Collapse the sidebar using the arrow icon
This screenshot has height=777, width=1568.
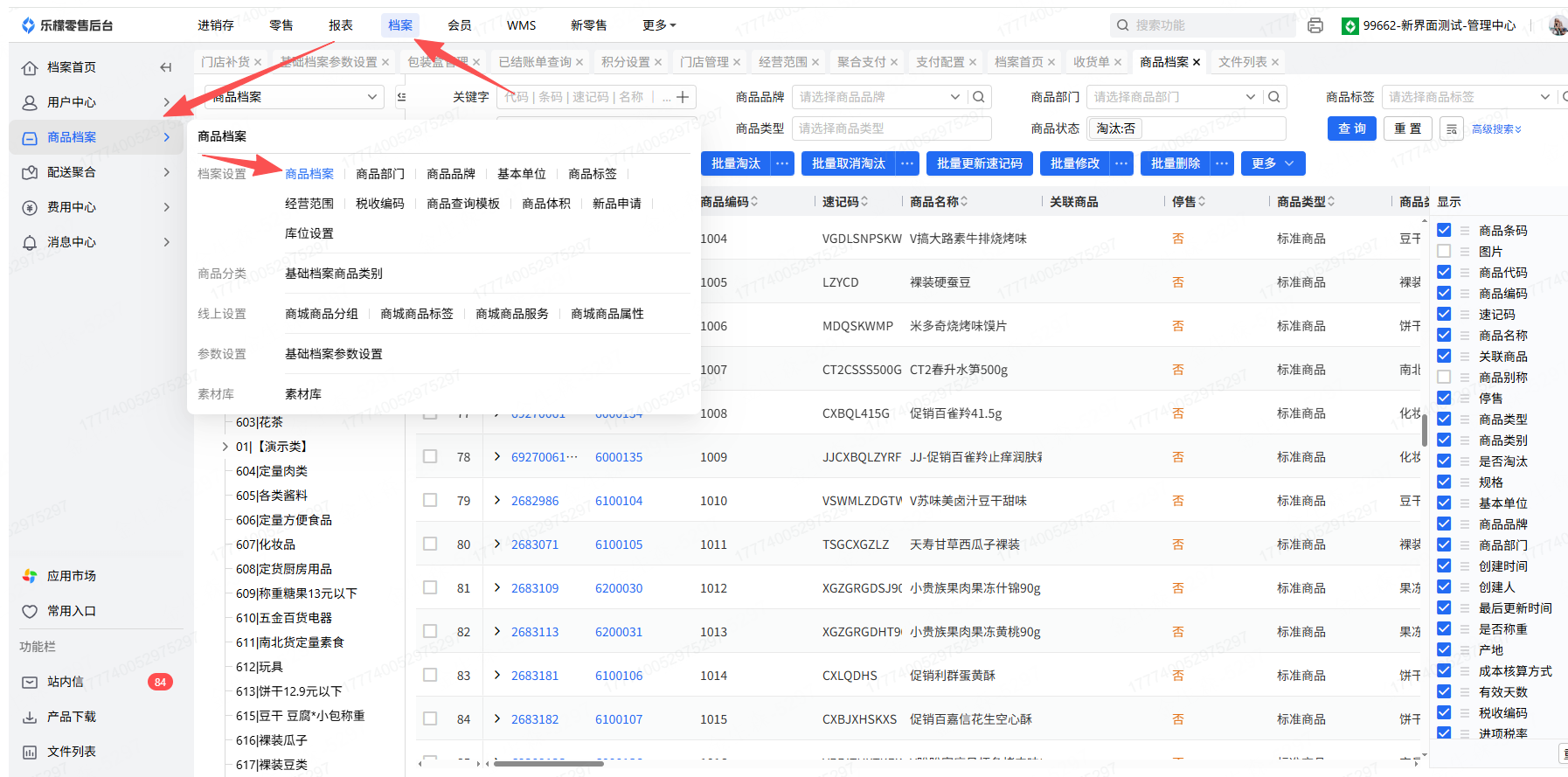pyautogui.click(x=165, y=67)
